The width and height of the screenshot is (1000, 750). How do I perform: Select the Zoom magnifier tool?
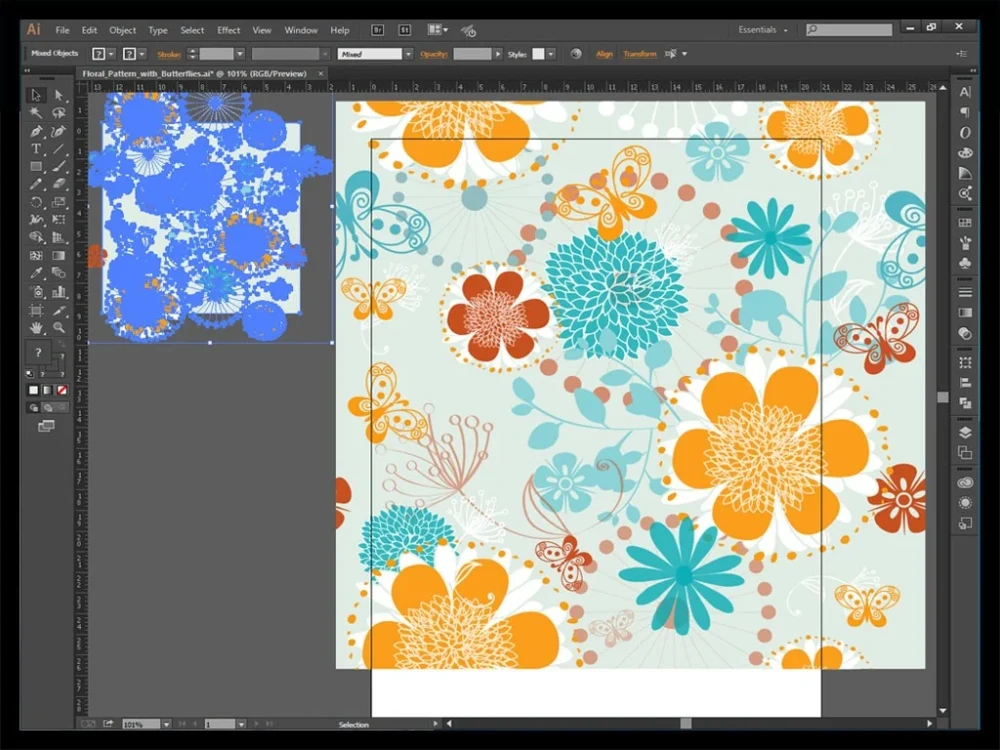[x=59, y=328]
